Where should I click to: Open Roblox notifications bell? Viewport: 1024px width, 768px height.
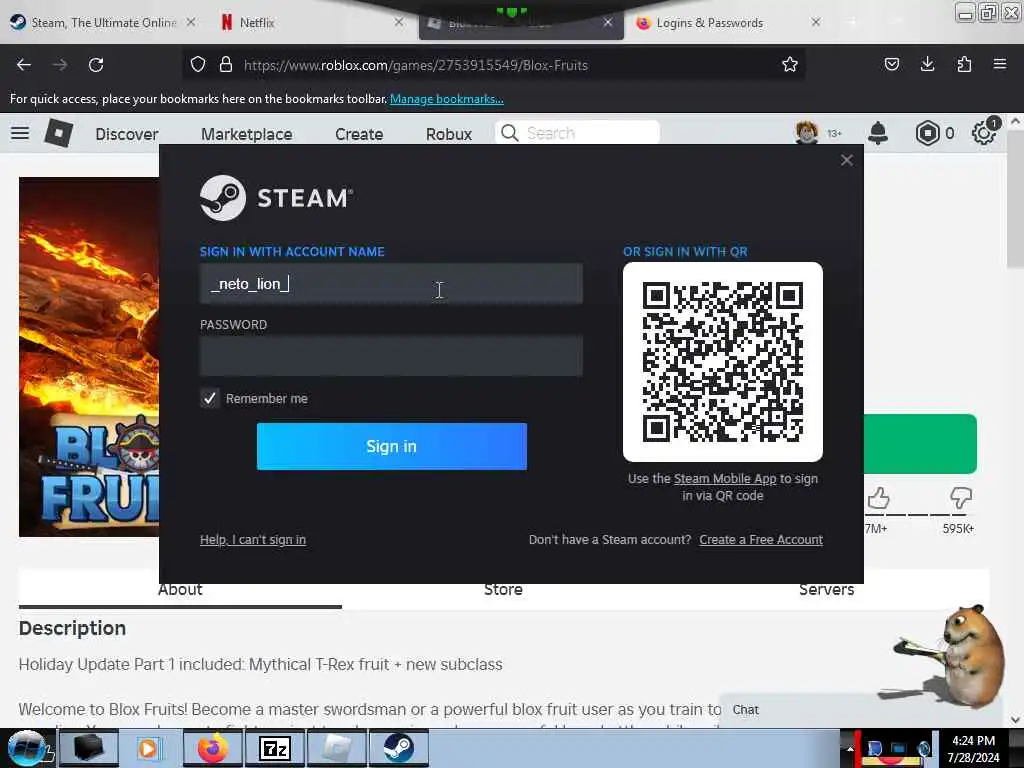878,133
